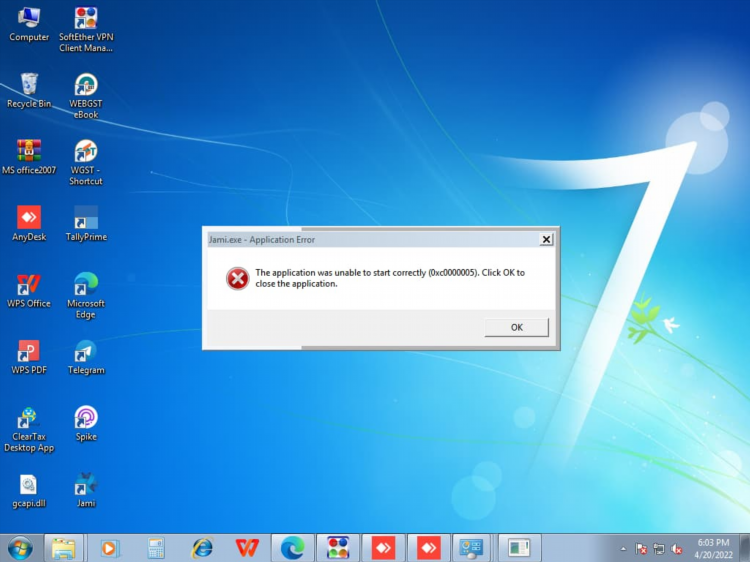Image resolution: width=750 pixels, height=562 pixels.
Task: Select the Jami desktop shortcut
Action: [86, 491]
